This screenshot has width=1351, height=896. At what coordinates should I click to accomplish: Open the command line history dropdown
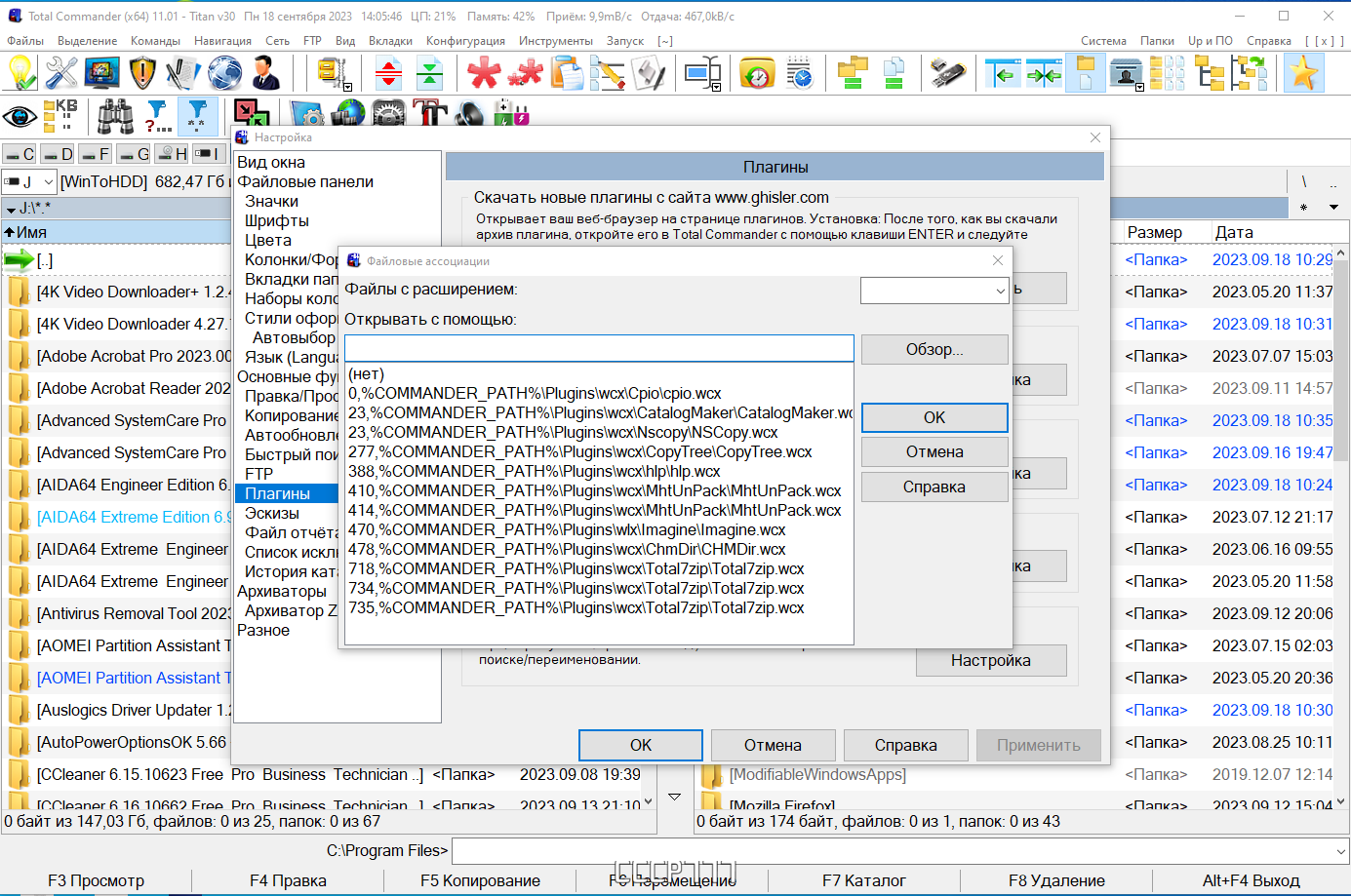click(x=1340, y=851)
